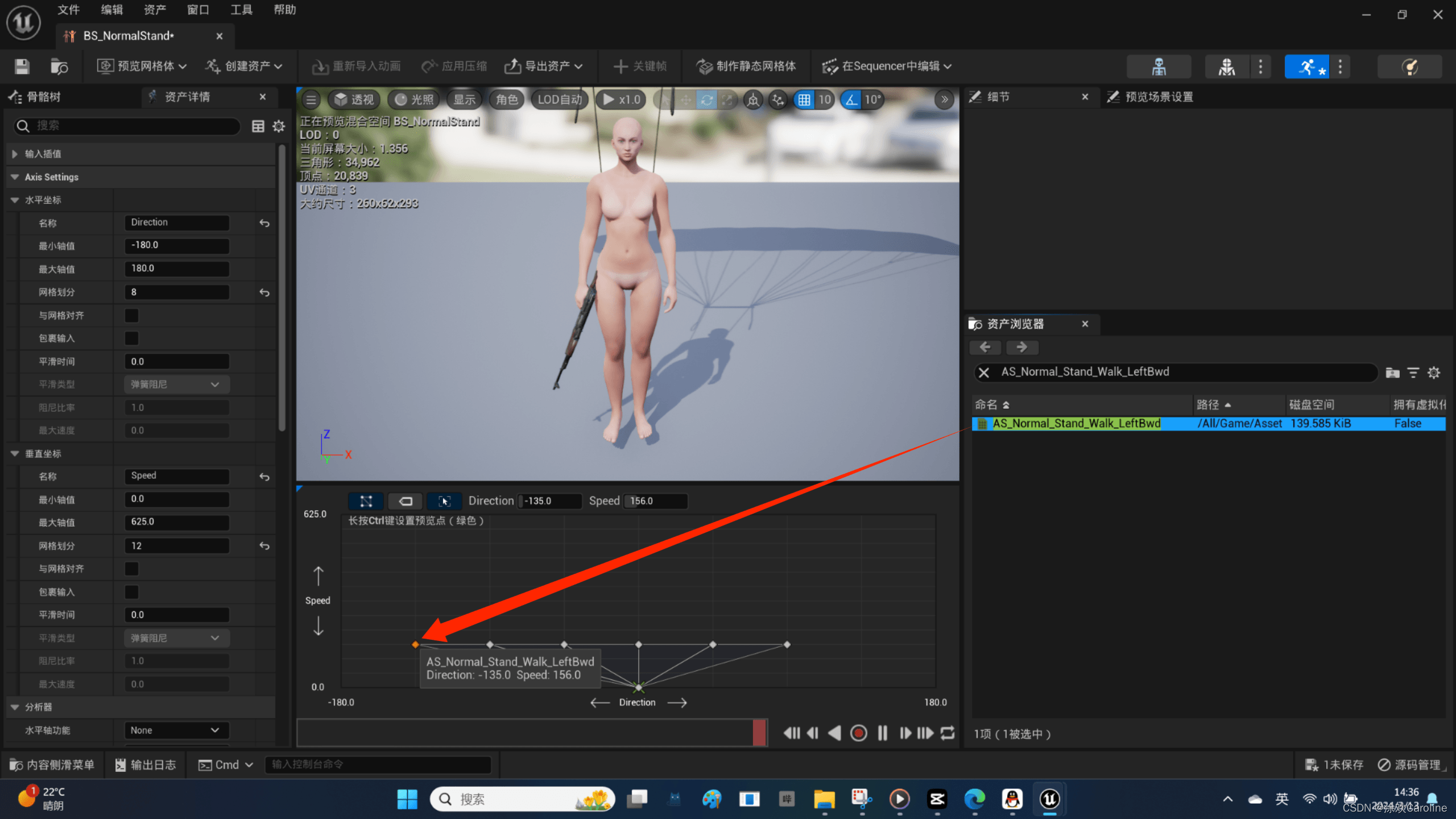Select AS_Normal_Stand_Walk_LeftBwd asset row
Screen dimensions: 1456x819
1208,424
